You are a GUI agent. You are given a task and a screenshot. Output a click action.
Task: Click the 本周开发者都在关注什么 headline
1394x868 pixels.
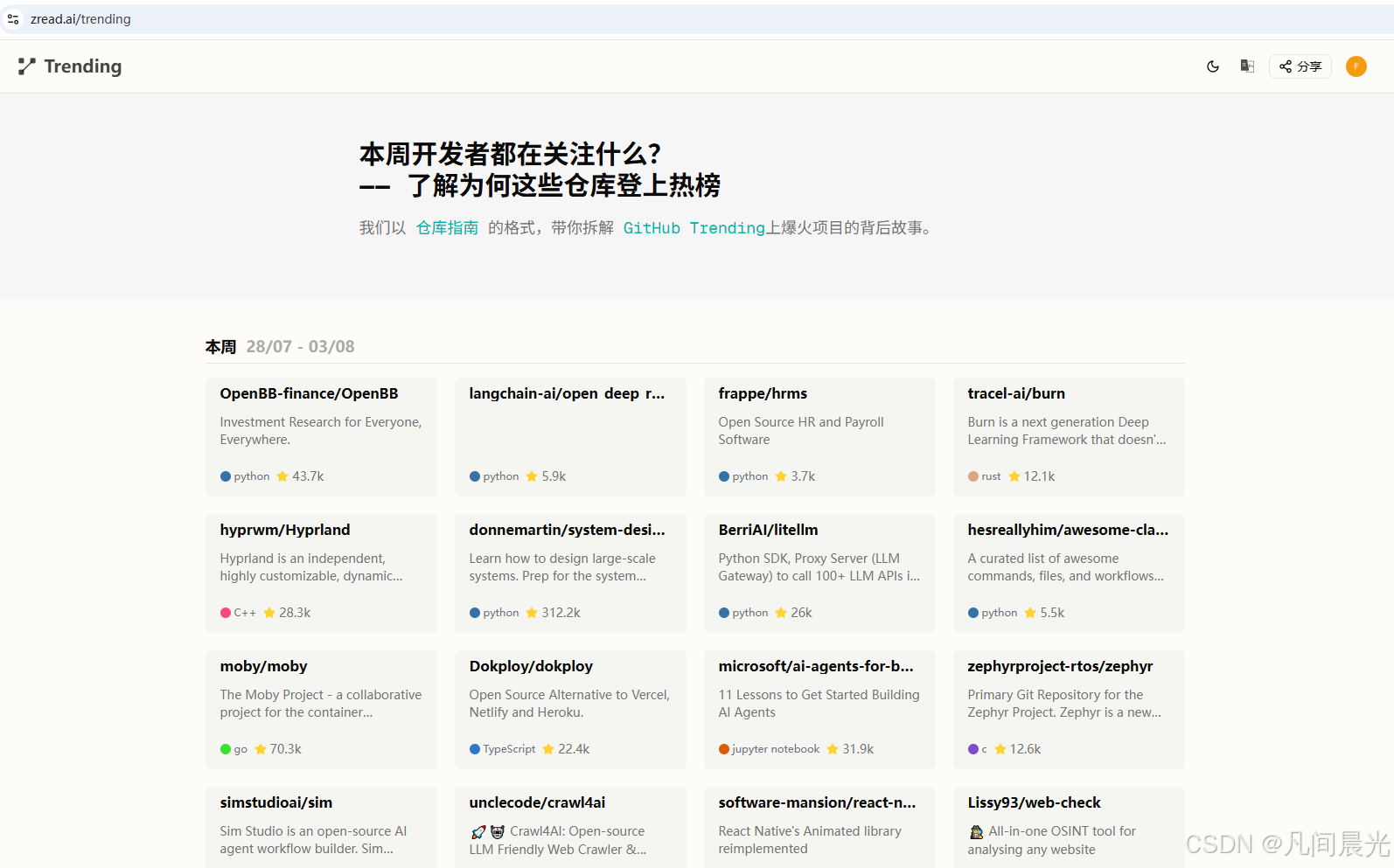(510, 154)
